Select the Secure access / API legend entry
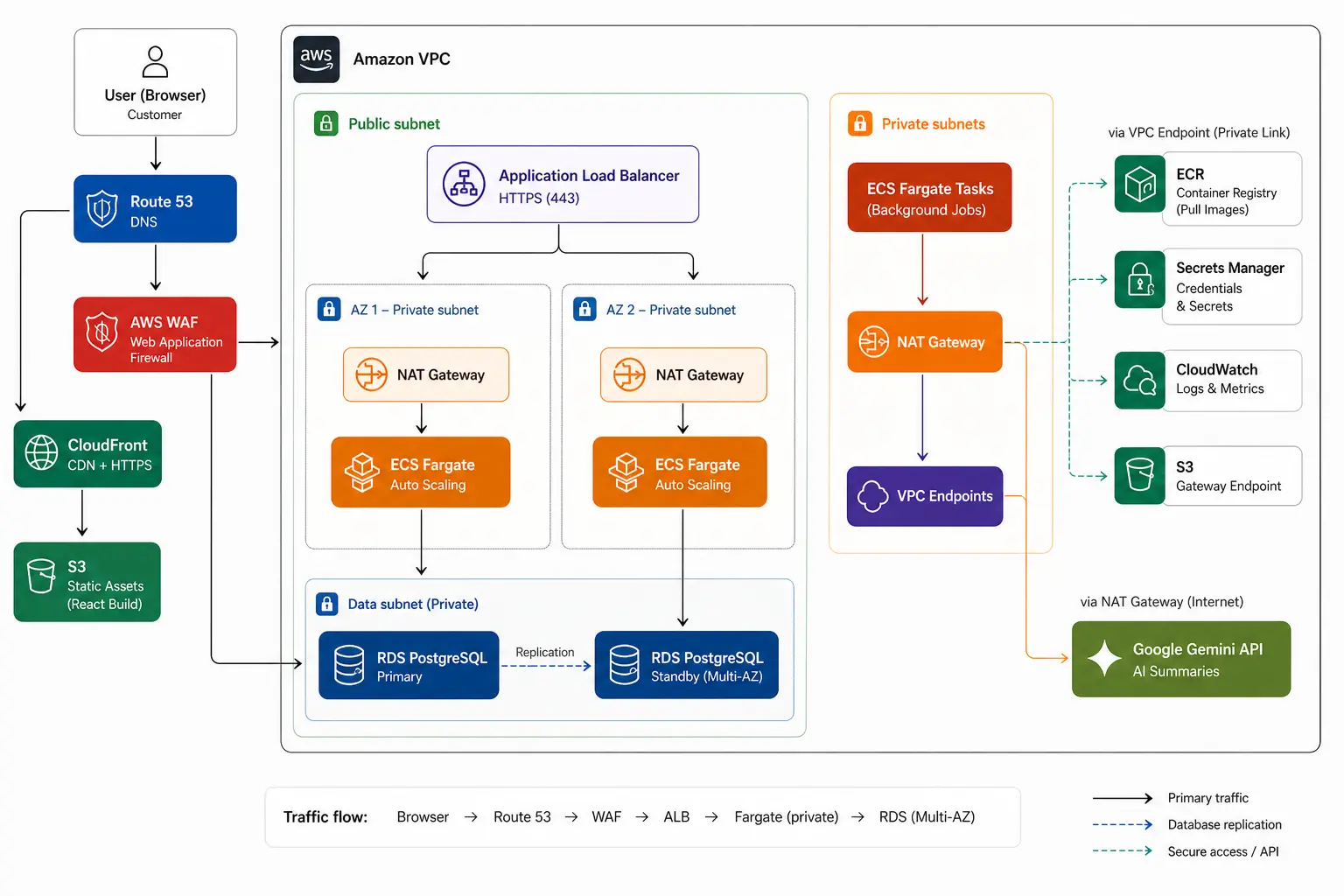Viewport: 1344px width, 896px height. coord(1186,852)
